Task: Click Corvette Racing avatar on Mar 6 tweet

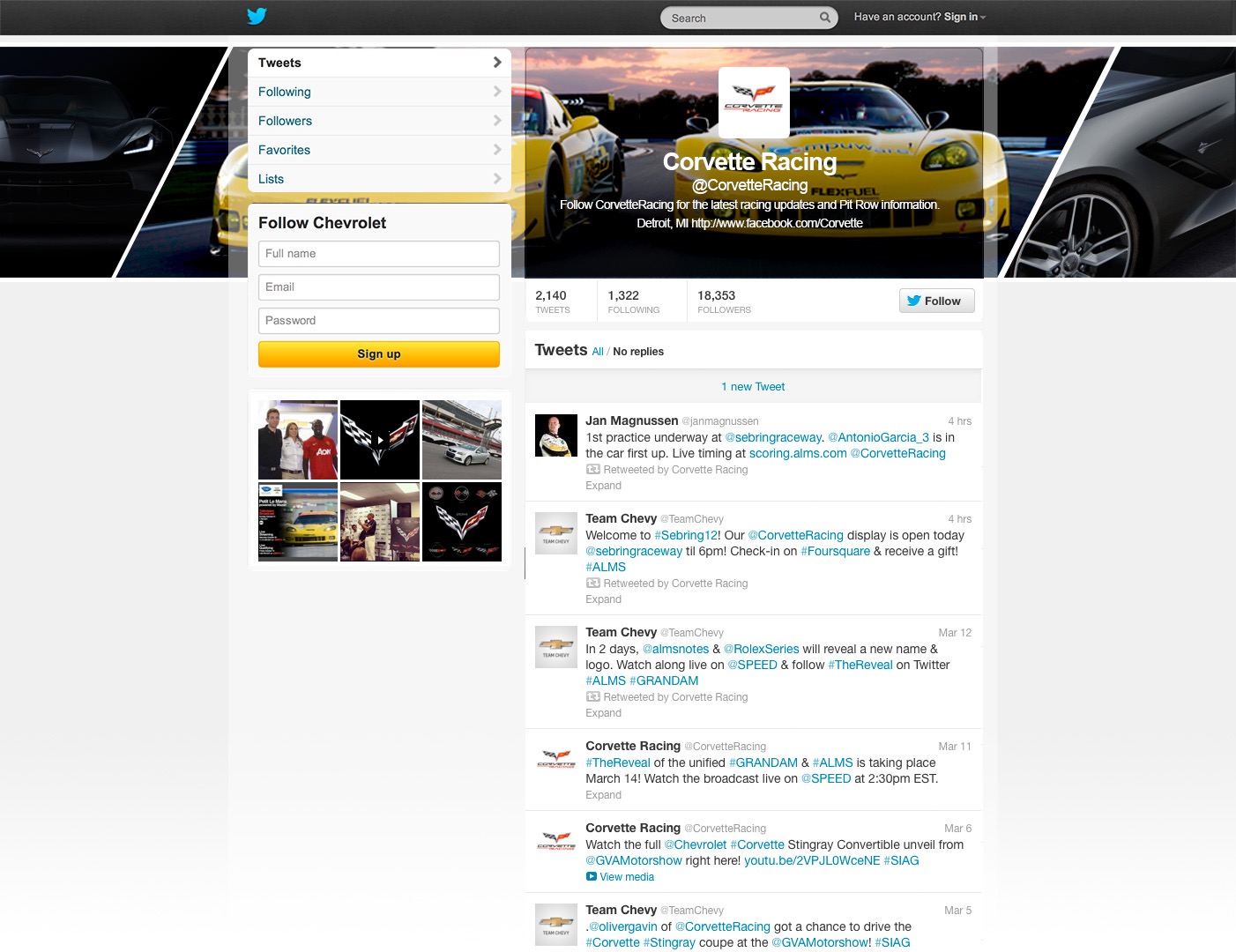Action: [x=556, y=843]
